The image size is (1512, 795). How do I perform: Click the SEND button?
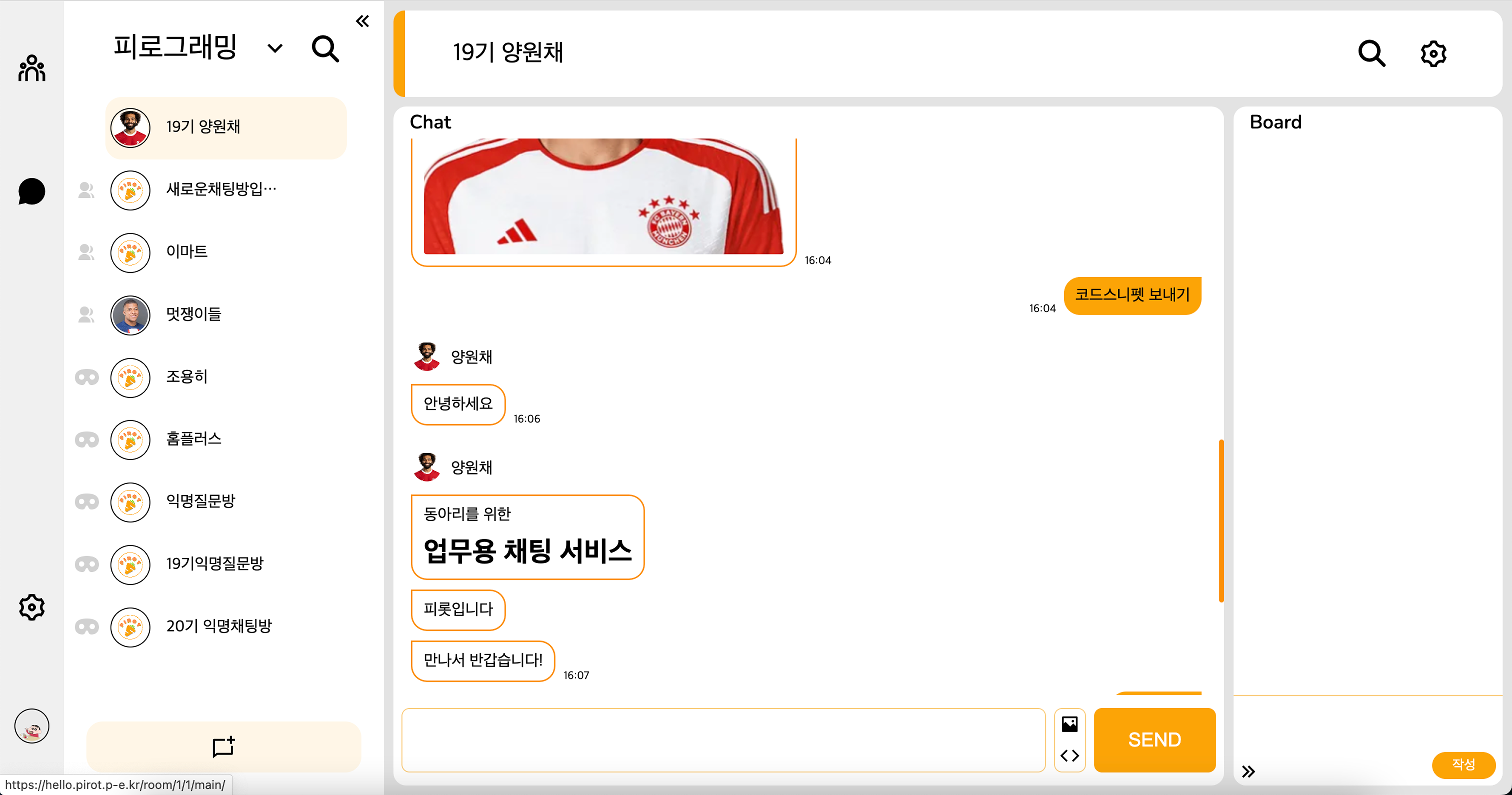pyautogui.click(x=1154, y=740)
